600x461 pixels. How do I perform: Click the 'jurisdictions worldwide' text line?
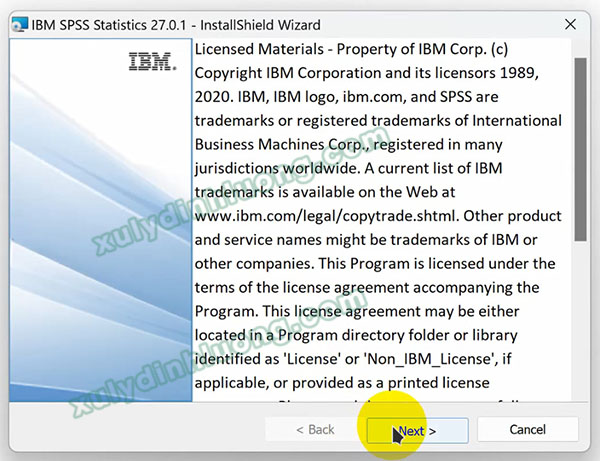(348, 169)
